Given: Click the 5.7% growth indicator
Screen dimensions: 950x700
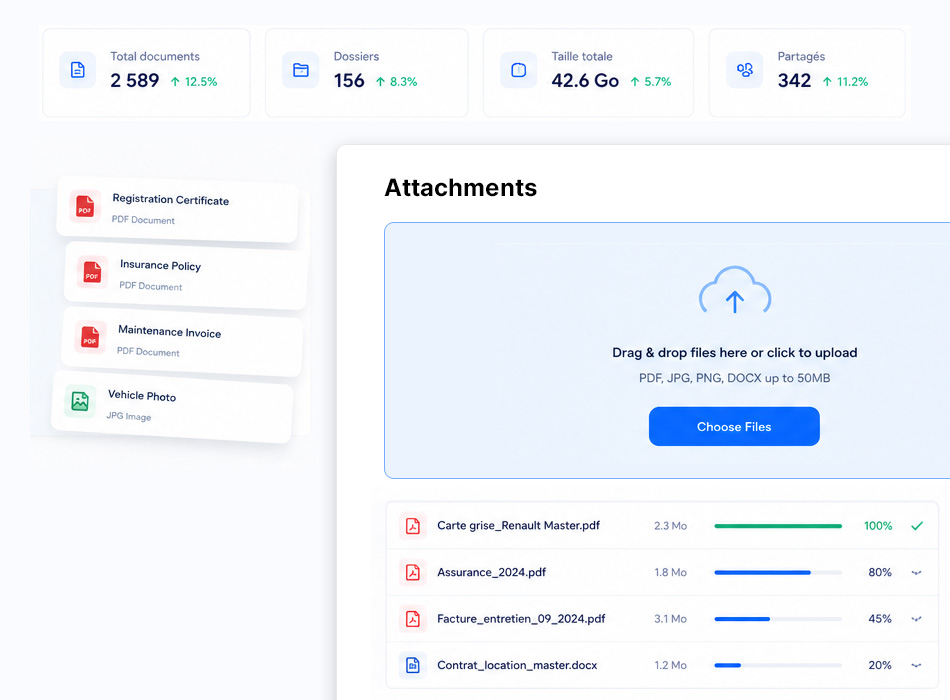Looking at the screenshot, I should (x=651, y=82).
